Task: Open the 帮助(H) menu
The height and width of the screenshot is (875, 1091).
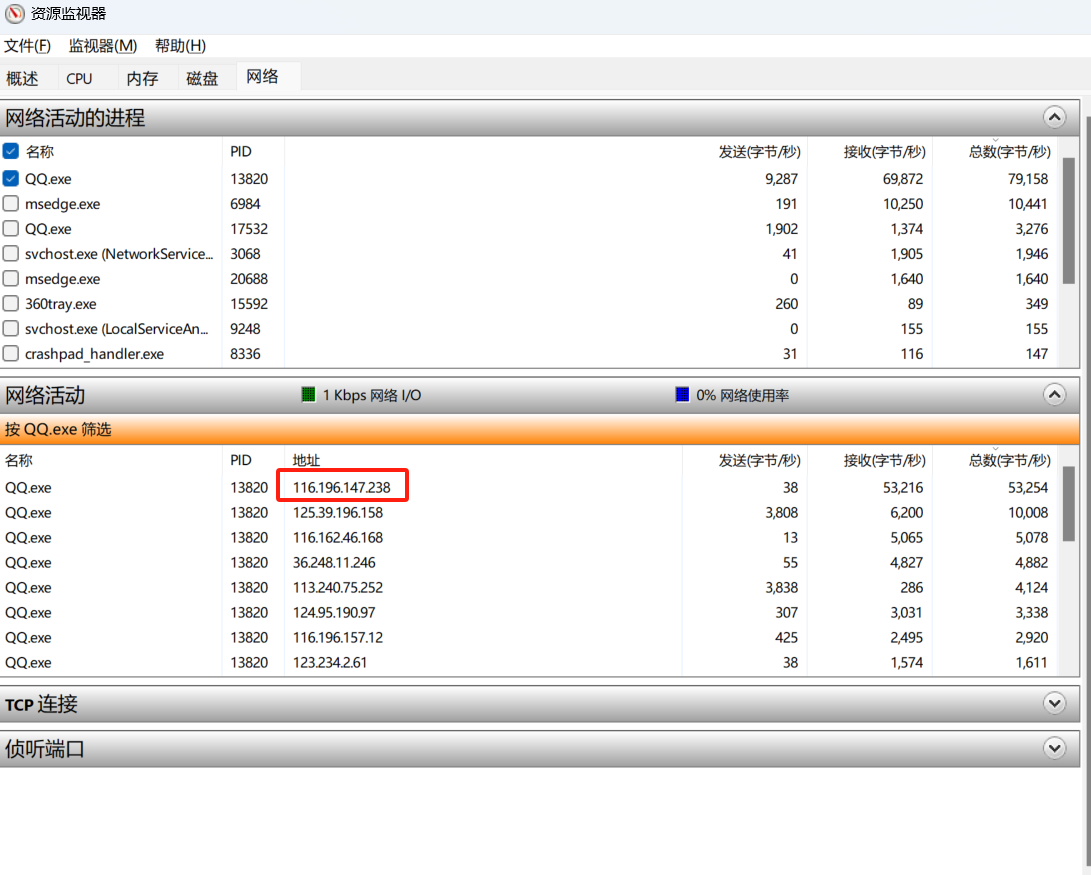Action: pos(180,46)
